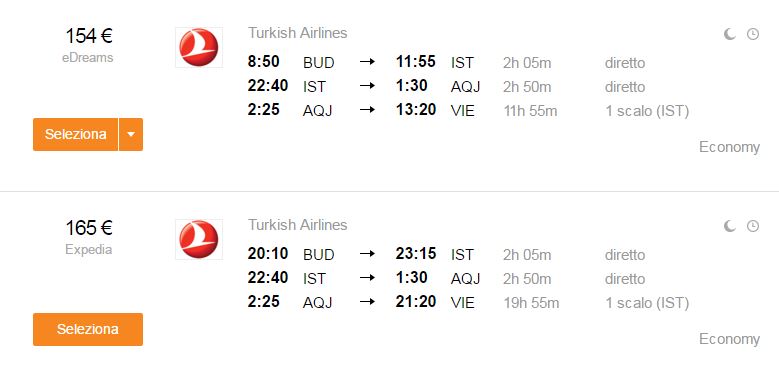The image size is (779, 382).
Task: Click the clock icon on the 165 € flight
Action: point(753,226)
